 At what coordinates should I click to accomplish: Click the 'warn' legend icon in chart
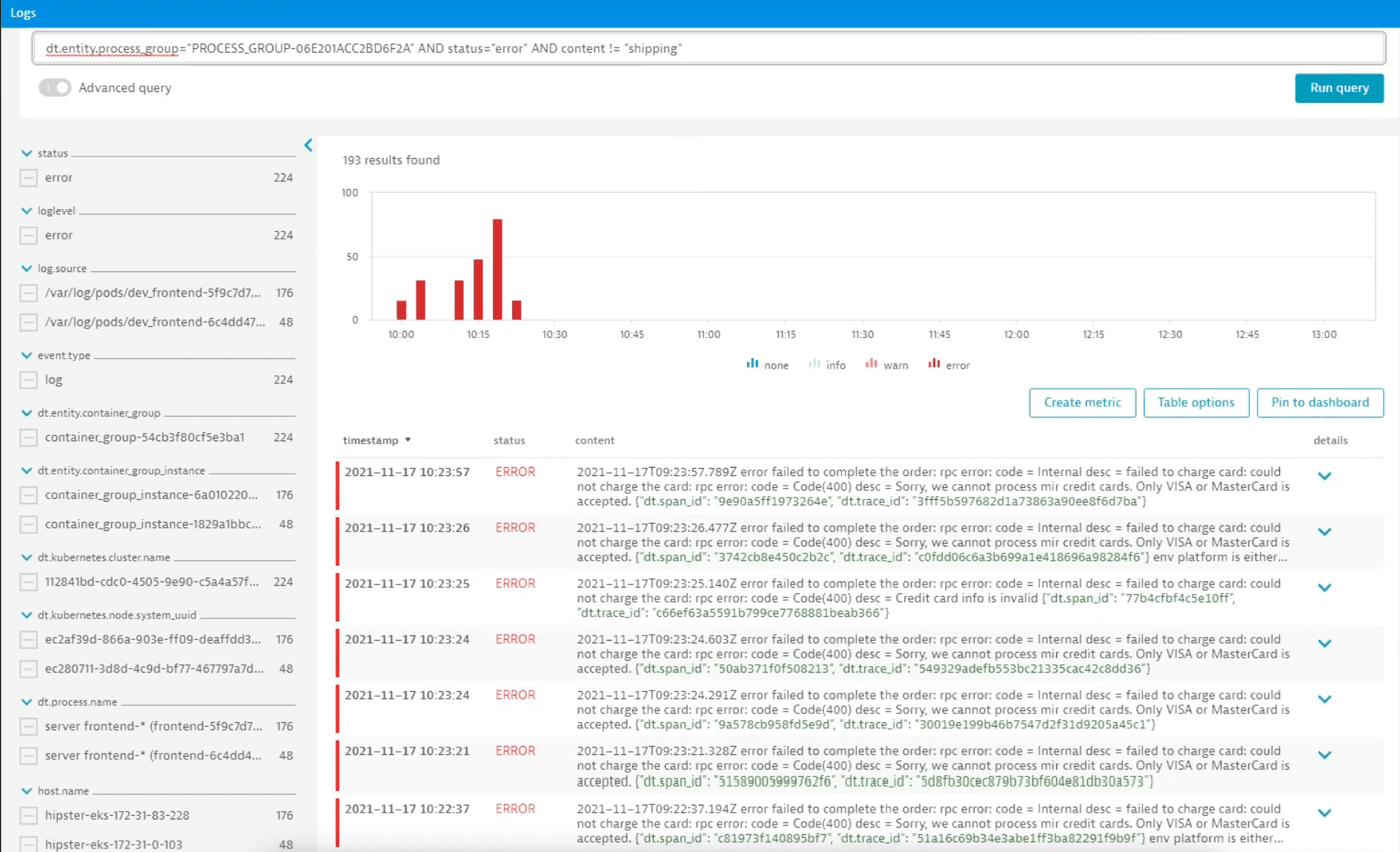click(871, 364)
